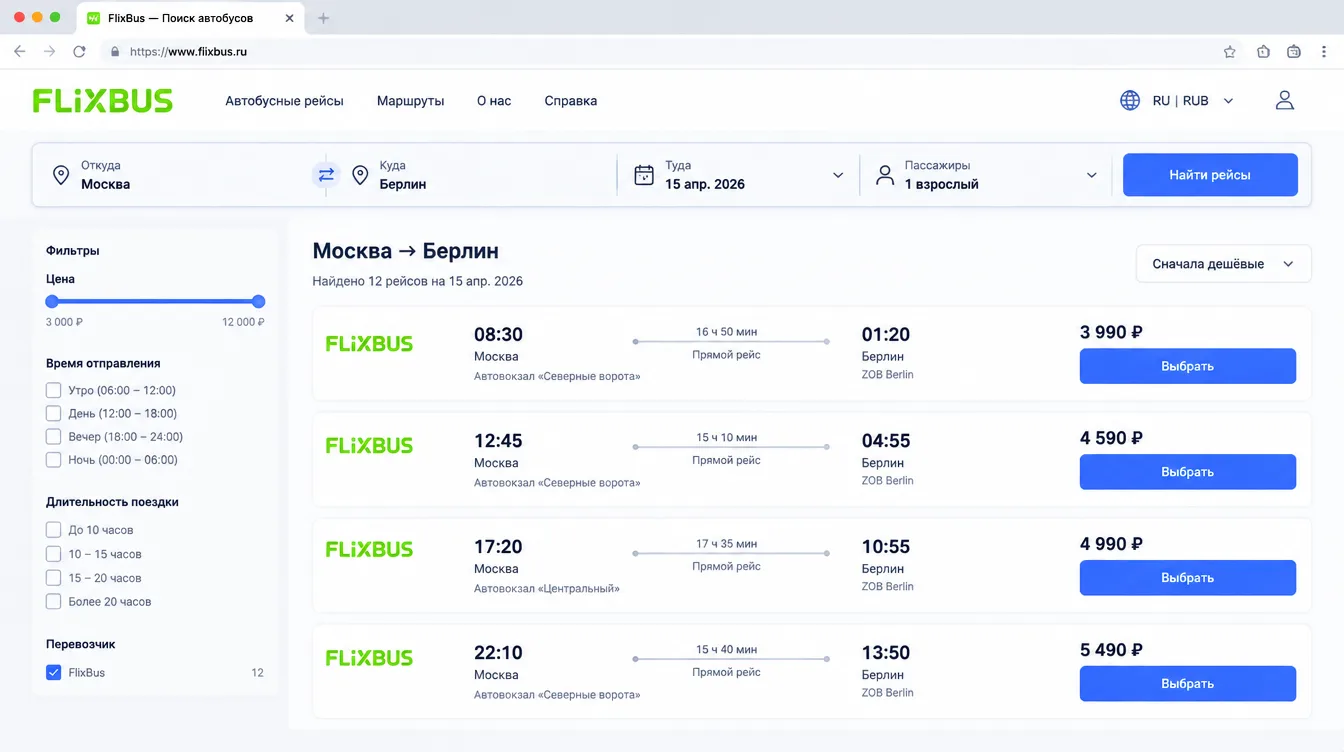Go to the Маршруты menu item
This screenshot has height=752, width=1344.
(x=410, y=101)
